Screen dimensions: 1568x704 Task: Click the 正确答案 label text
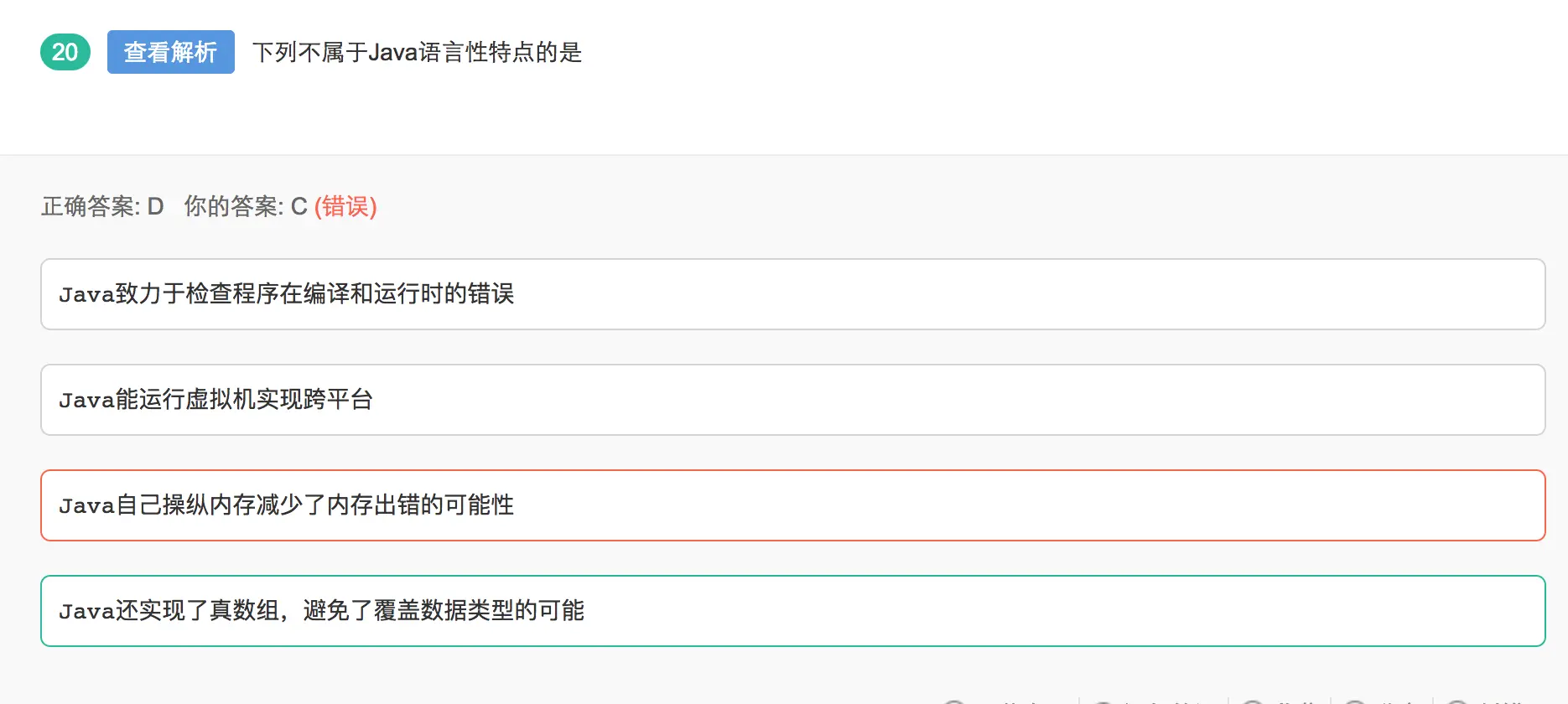[x=90, y=206]
